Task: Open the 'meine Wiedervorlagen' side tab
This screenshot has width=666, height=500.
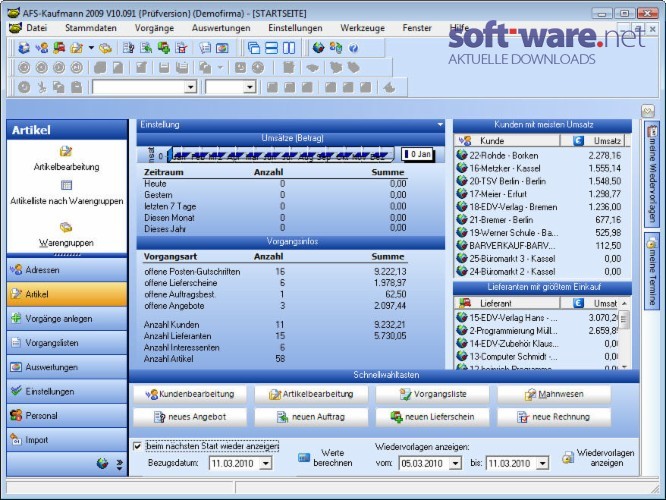Action: tap(652, 175)
